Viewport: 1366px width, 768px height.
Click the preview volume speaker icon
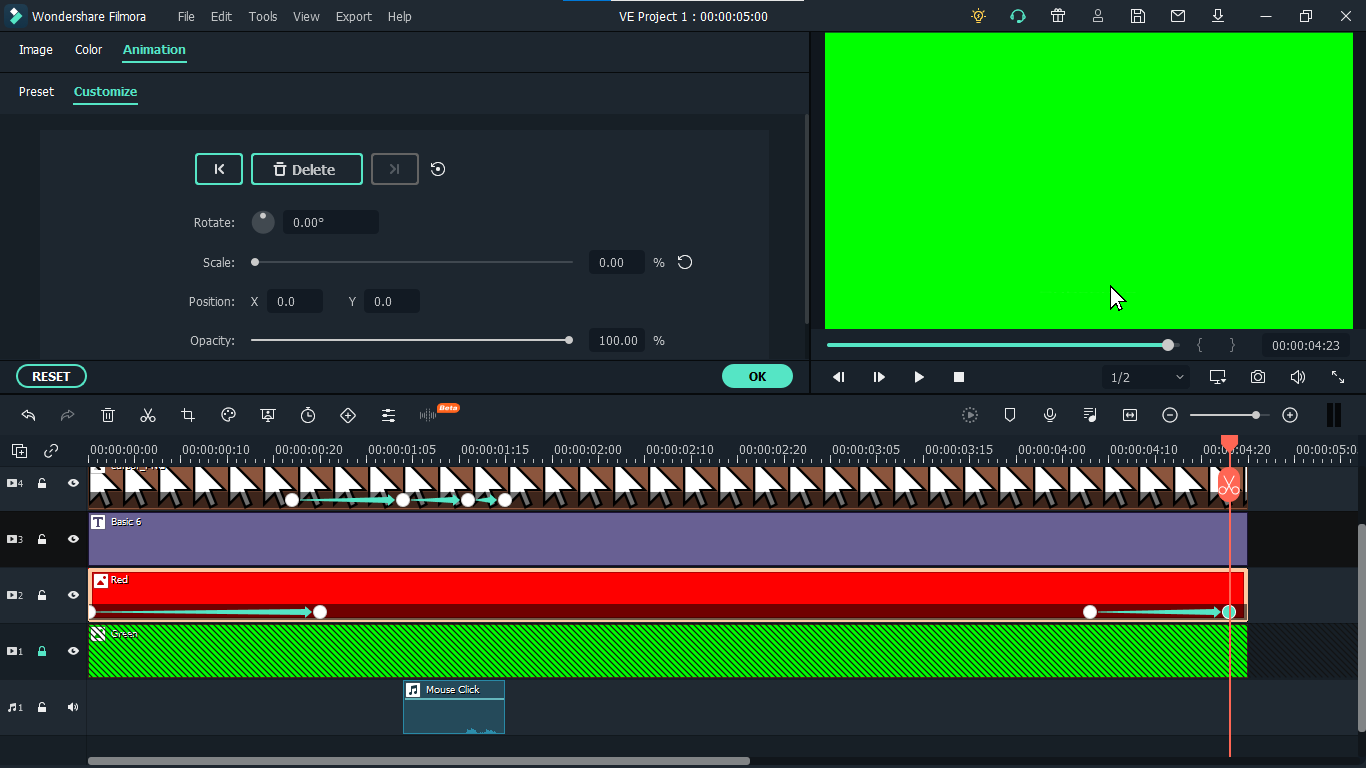click(x=1298, y=377)
